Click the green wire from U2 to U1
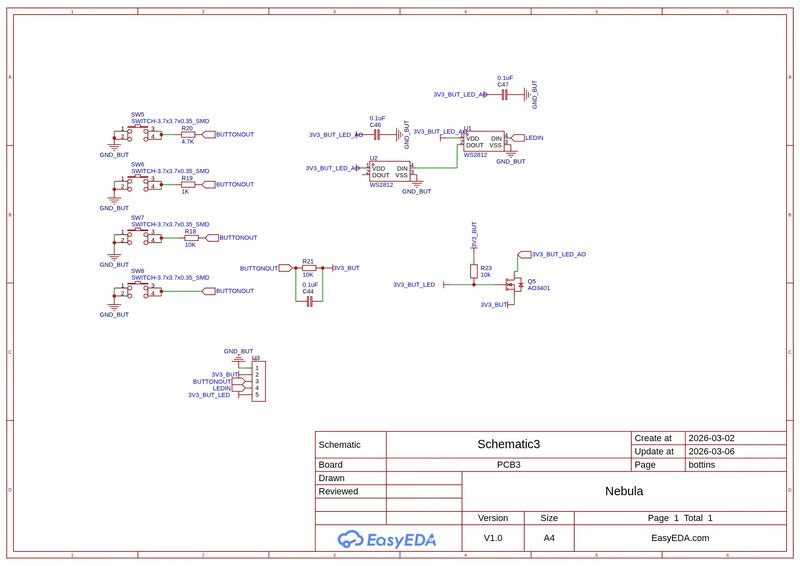 click(458, 157)
